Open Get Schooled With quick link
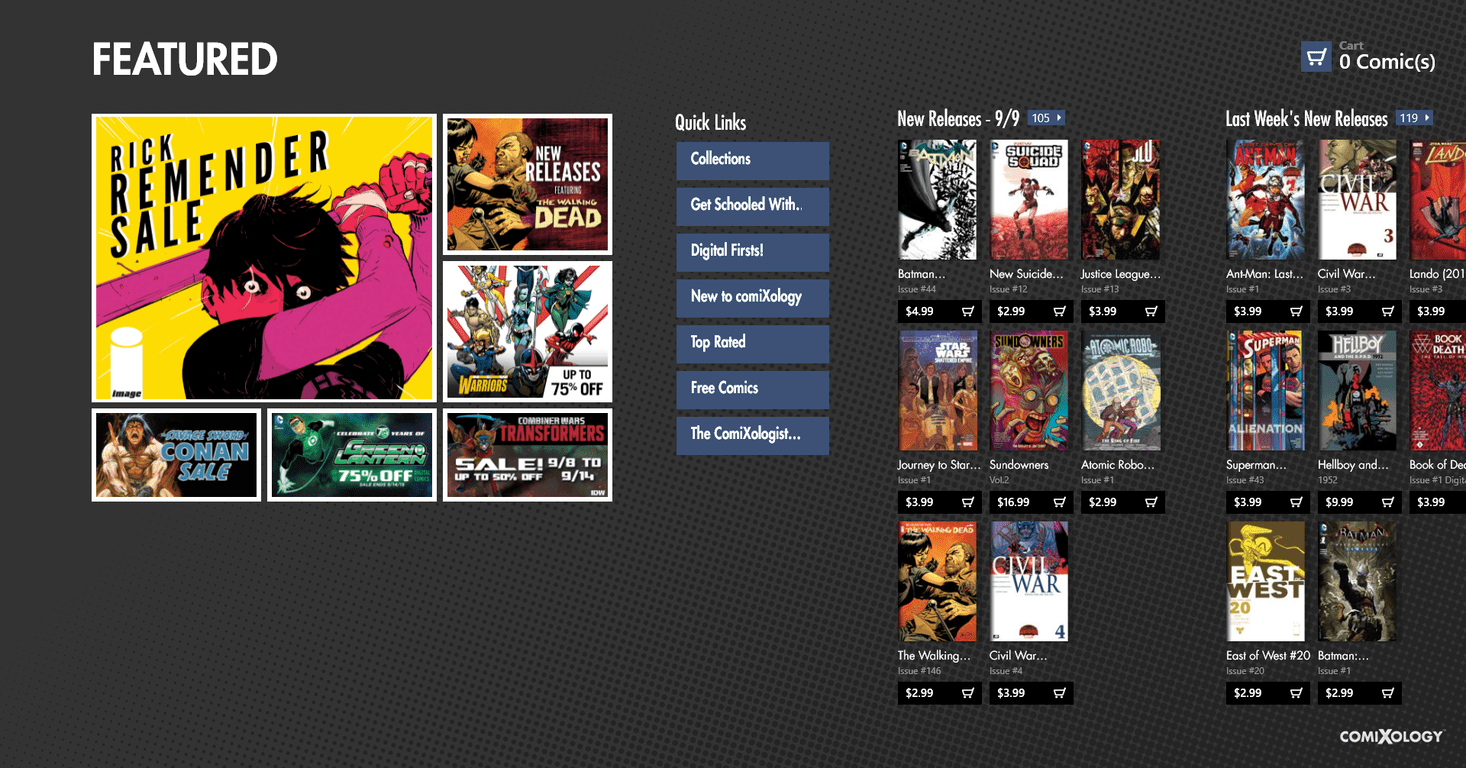This screenshot has width=1466, height=768. (x=752, y=205)
